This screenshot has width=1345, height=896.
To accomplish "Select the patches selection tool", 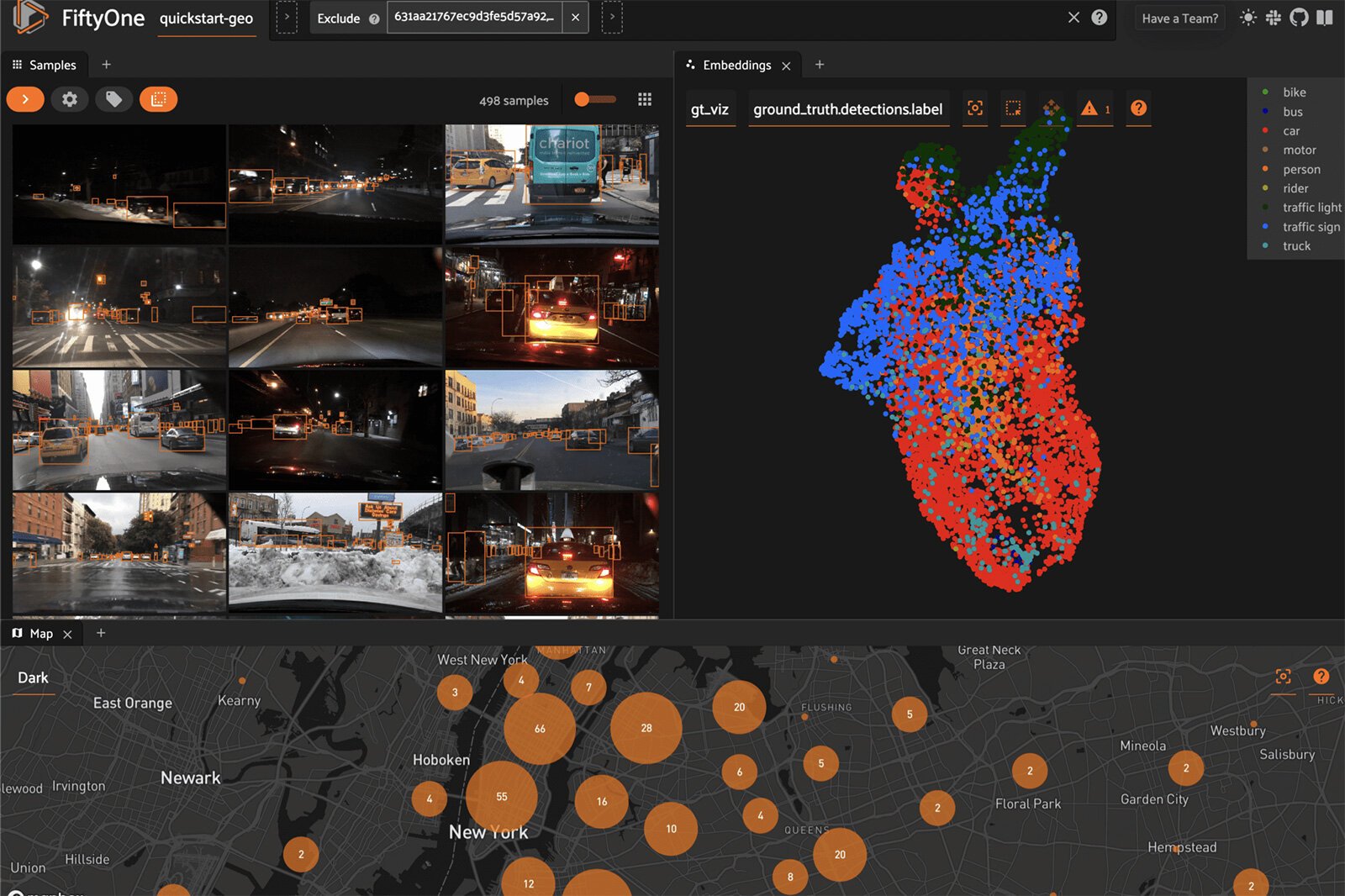I will [159, 99].
